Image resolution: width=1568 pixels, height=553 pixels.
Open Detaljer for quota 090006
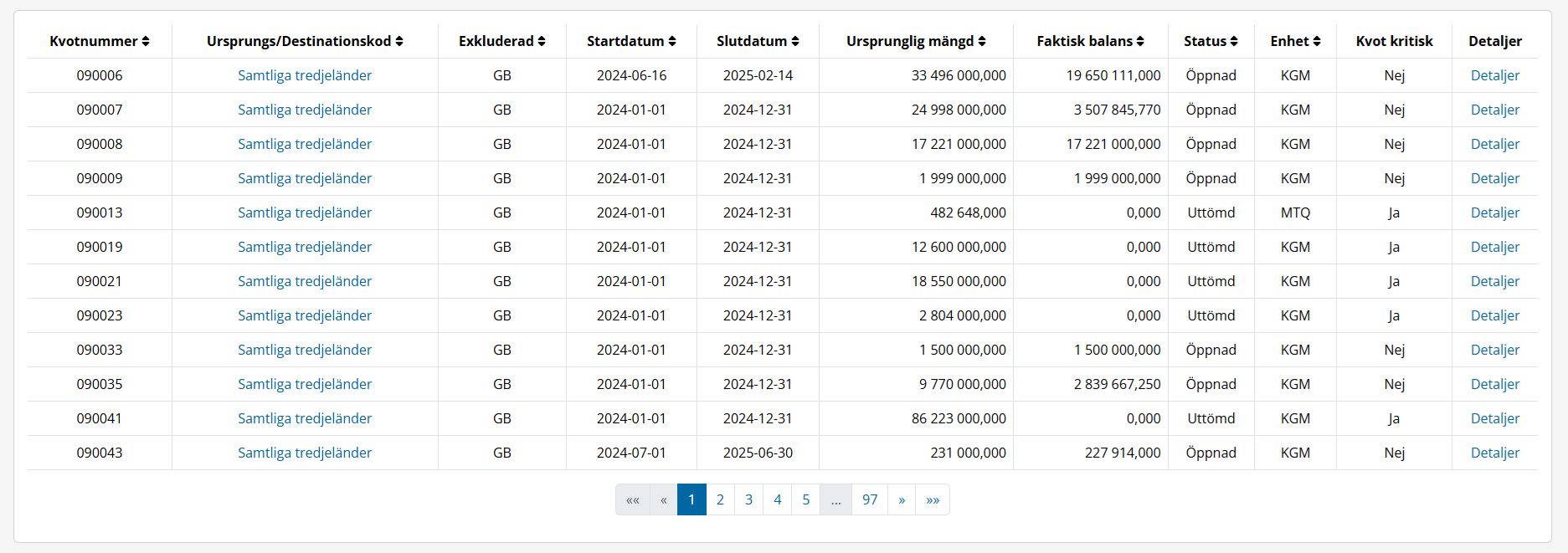point(1494,75)
